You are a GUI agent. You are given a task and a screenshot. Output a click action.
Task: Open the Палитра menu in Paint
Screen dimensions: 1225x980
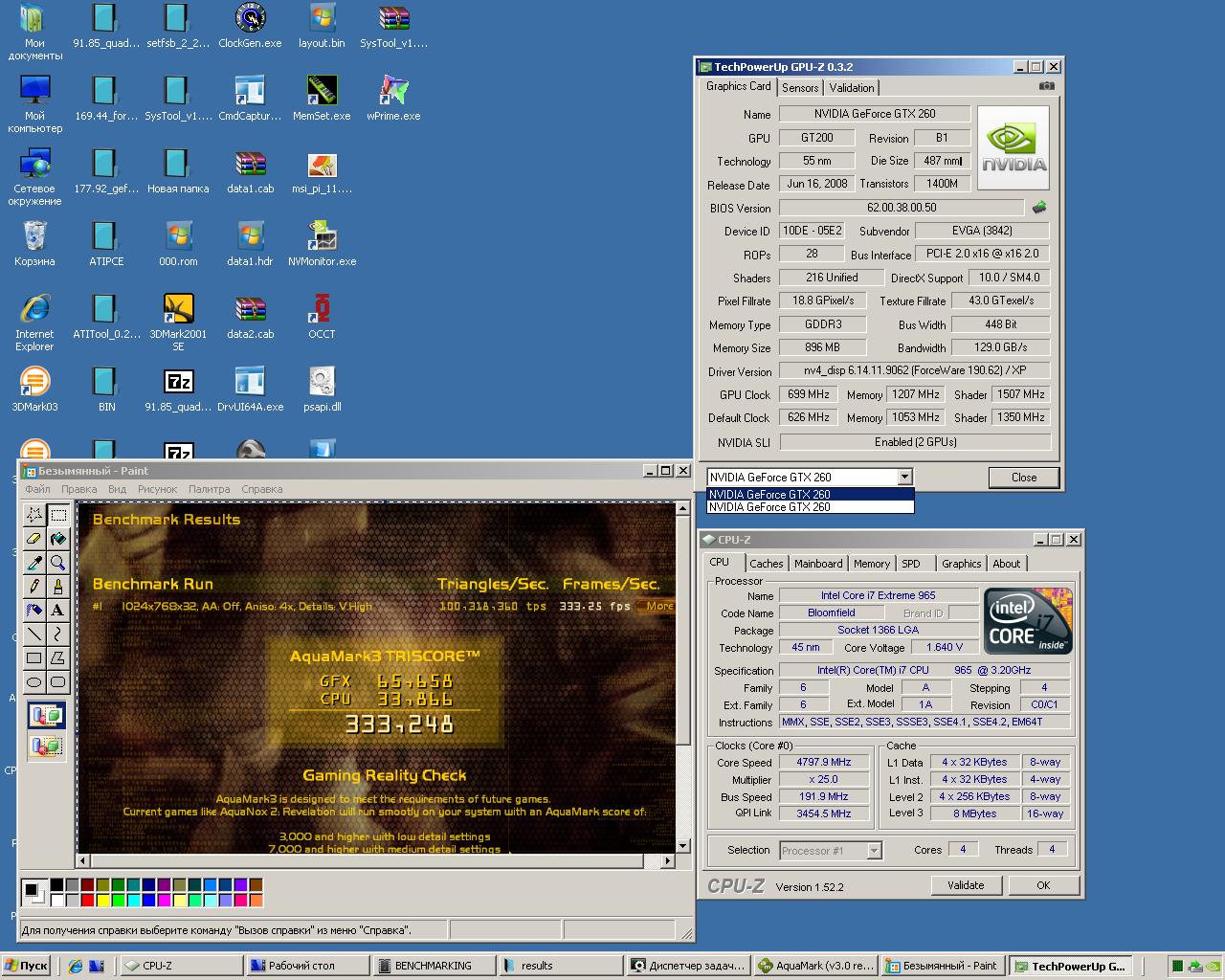tap(209, 489)
